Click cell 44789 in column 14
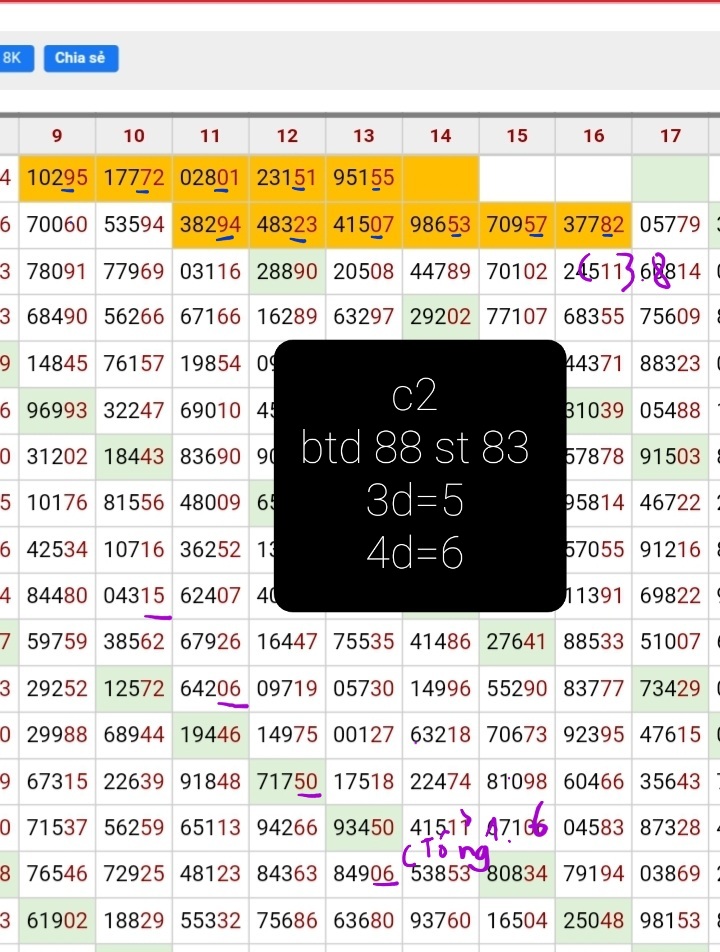 [440, 271]
